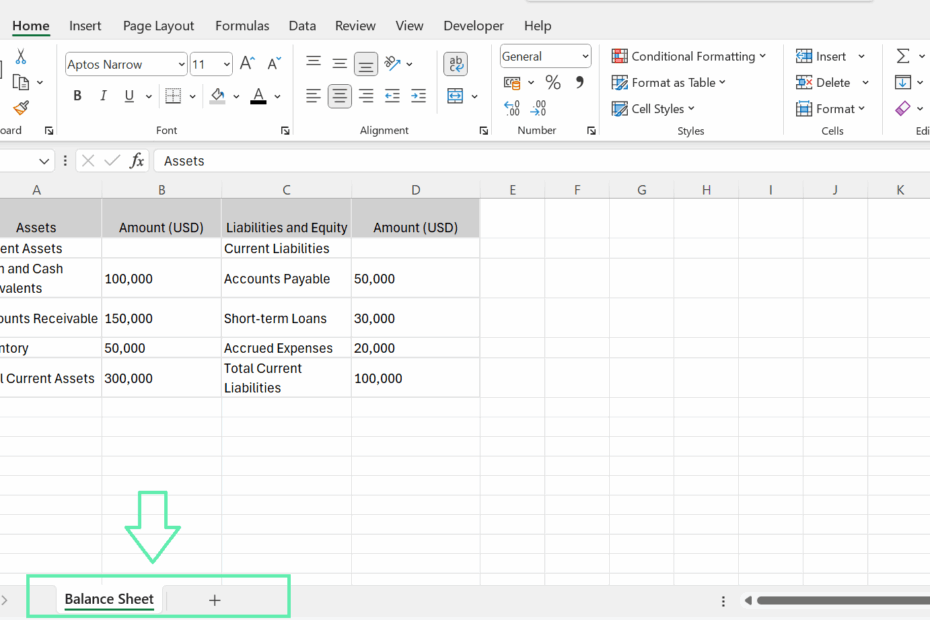Apply accounting number format

[x=512, y=82]
